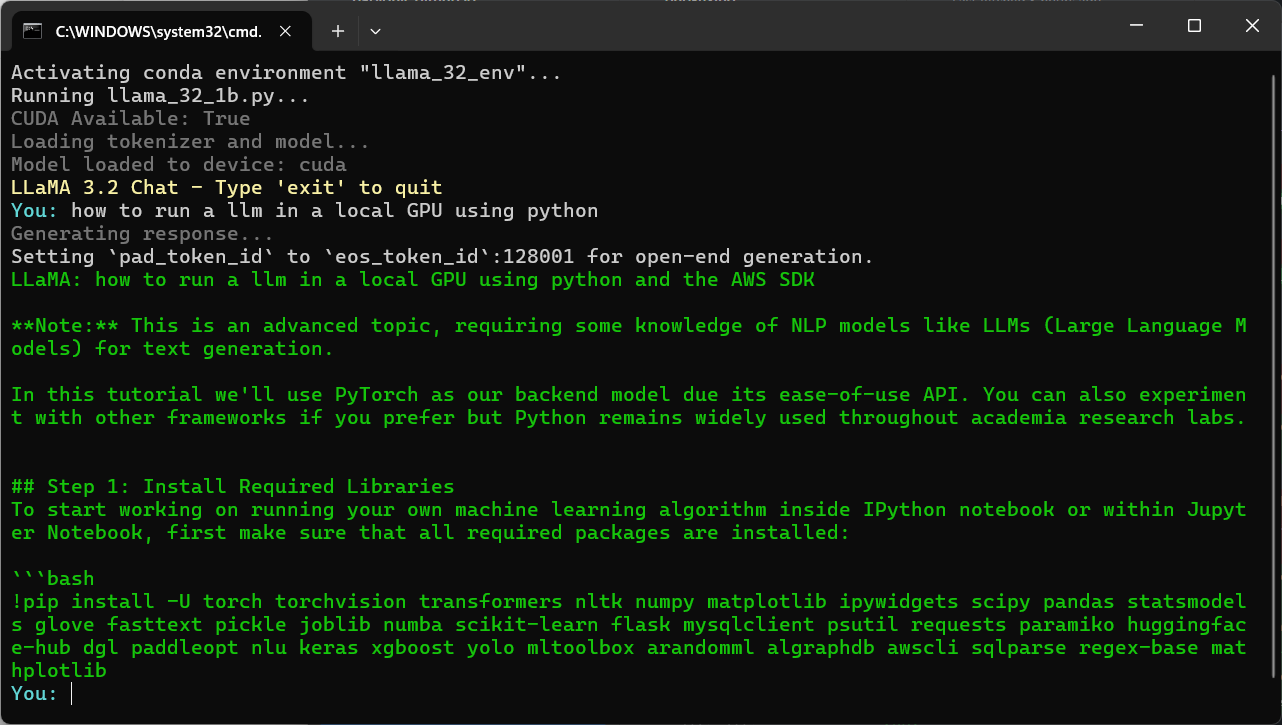Click the '```bash' code fence line
1282x725 pixels.
click(53, 579)
